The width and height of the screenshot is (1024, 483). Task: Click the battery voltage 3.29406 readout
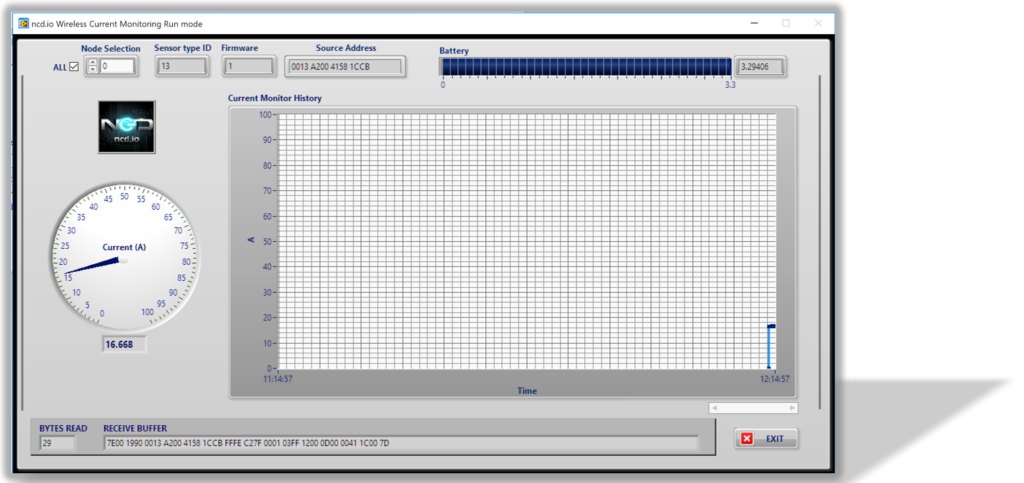pyautogui.click(x=760, y=66)
